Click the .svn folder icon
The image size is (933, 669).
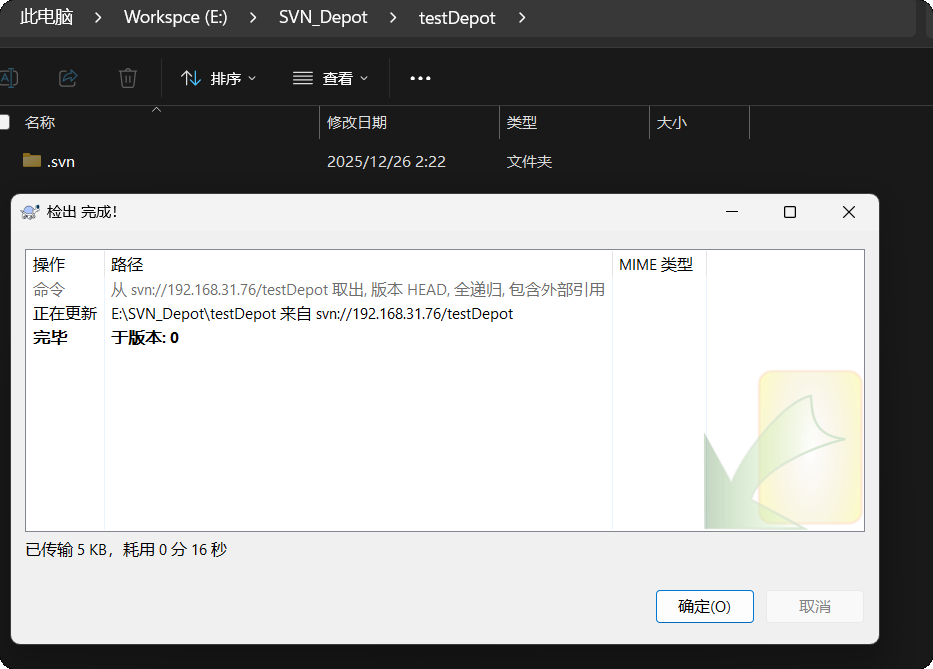(x=32, y=161)
